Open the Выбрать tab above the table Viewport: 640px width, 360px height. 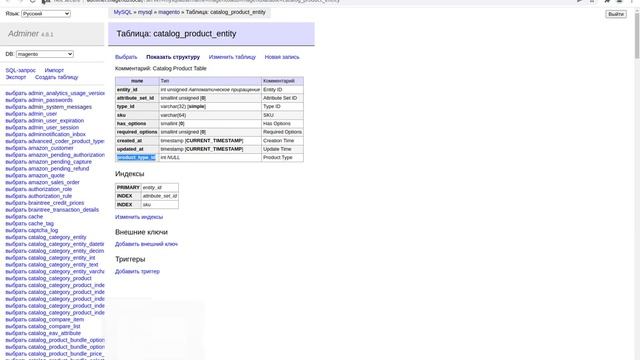point(126,57)
